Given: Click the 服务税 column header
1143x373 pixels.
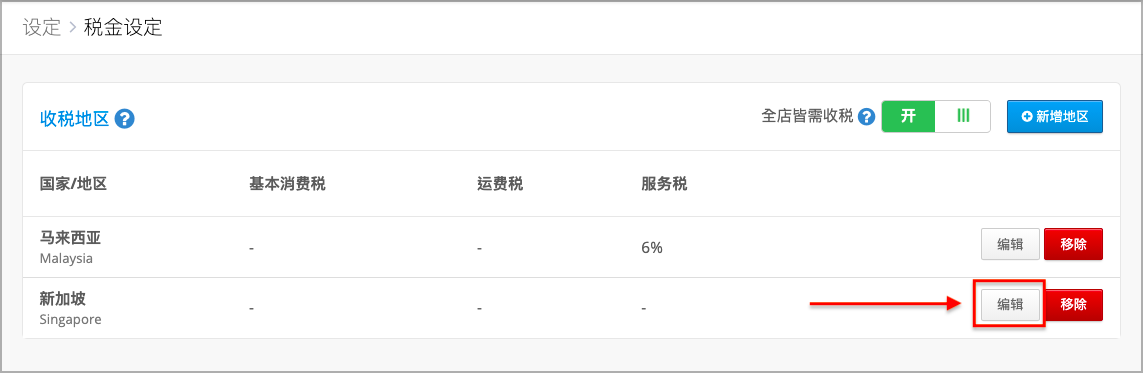Looking at the screenshot, I should [x=664, y=184].
